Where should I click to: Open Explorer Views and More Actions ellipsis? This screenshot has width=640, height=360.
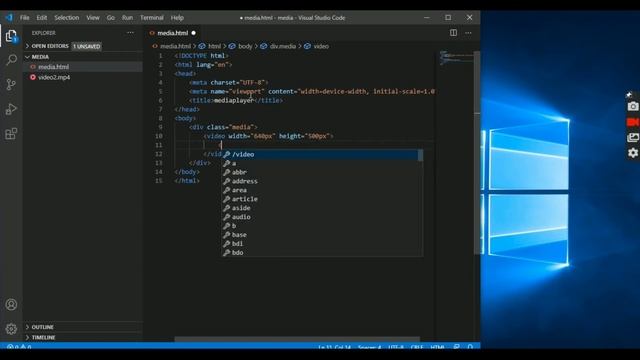click(130, 33)
